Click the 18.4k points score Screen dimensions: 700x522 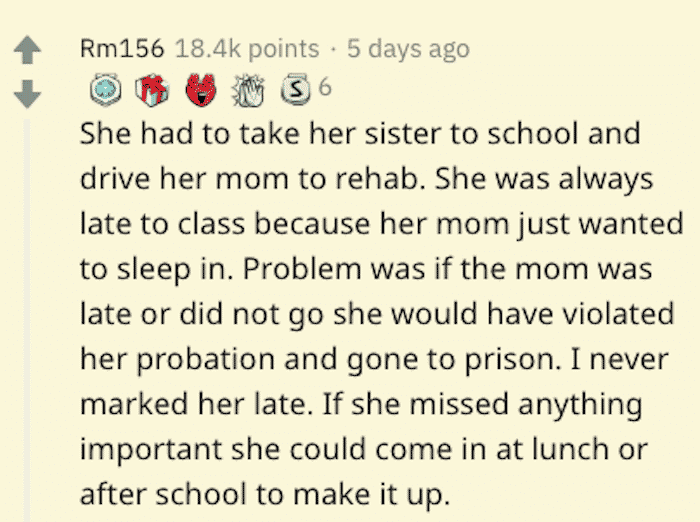(247, 49)
